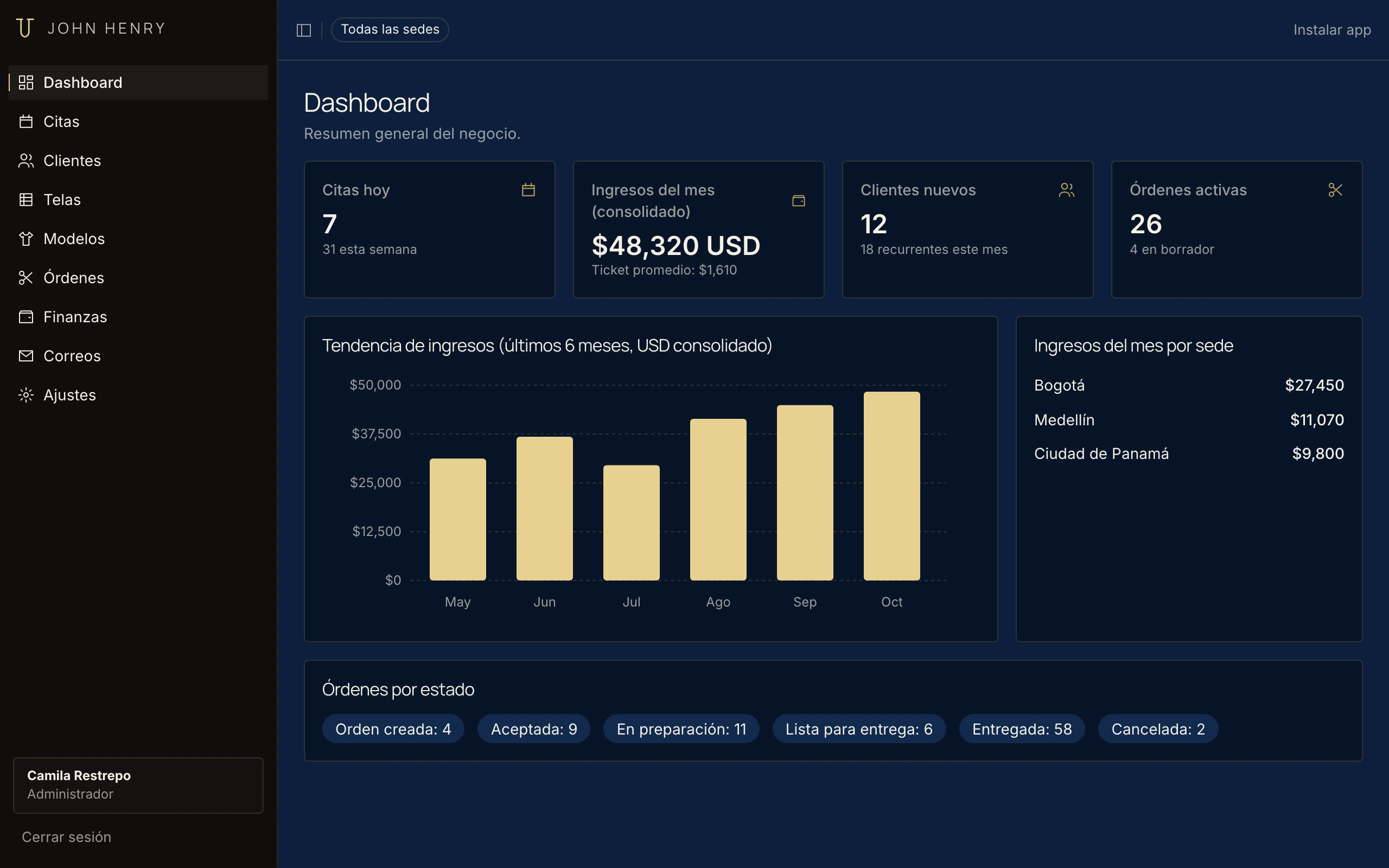The height and width of the screenshot is (868, 1389).
Task: Click the Jul bar in the income chart
Action: (632, 523)
